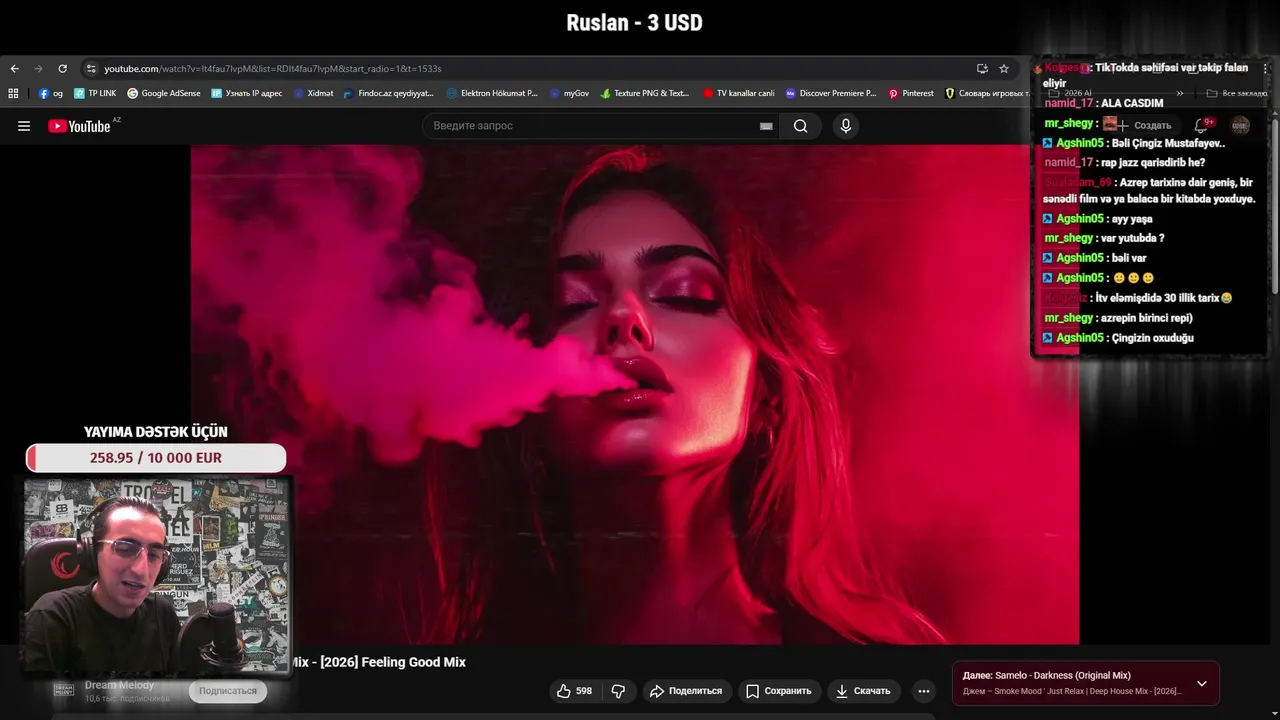Image resolution: width=1280 pixels, height=720 pixels.
Task: Open the 'Словарь игровых' bookmark
Action: point(988,93)
